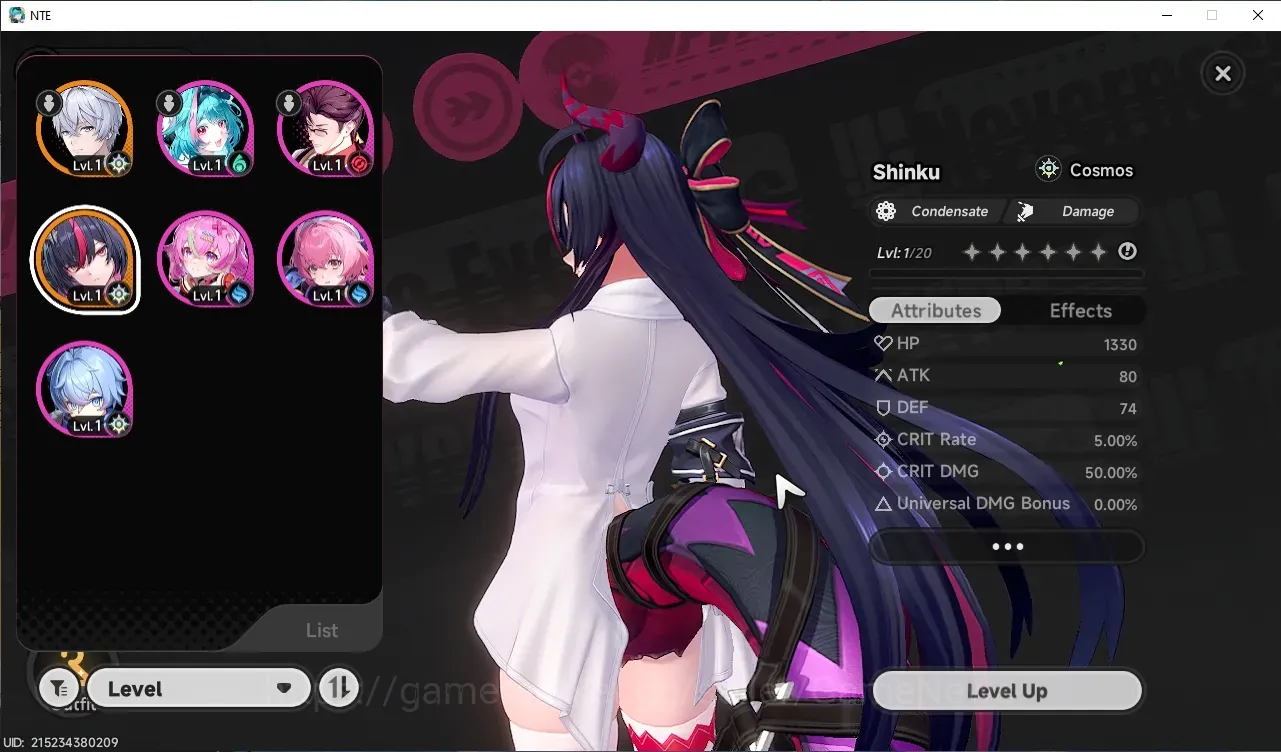Screen dimensions: 1281x752
Task: Click the down-arrow badge on brown-haired character
Action: click(x=288, y=102)
